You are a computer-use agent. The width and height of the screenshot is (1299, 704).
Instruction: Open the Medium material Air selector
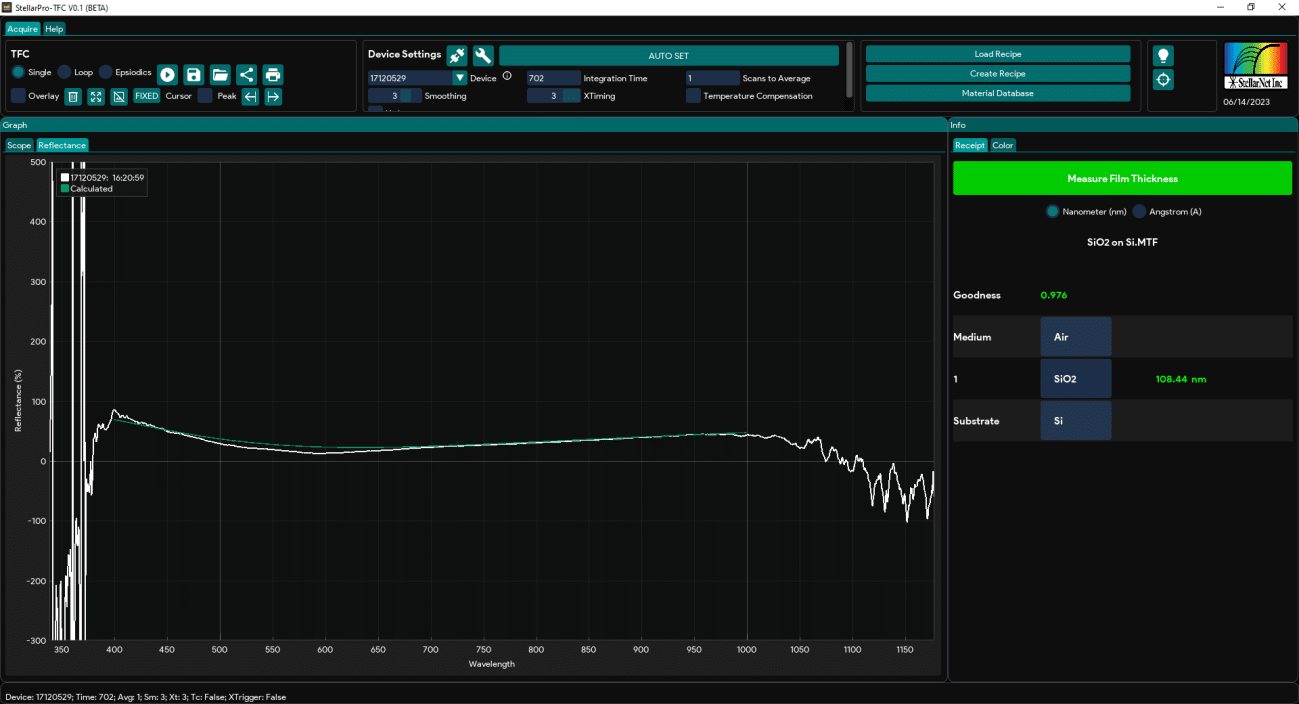[1075, 337]
